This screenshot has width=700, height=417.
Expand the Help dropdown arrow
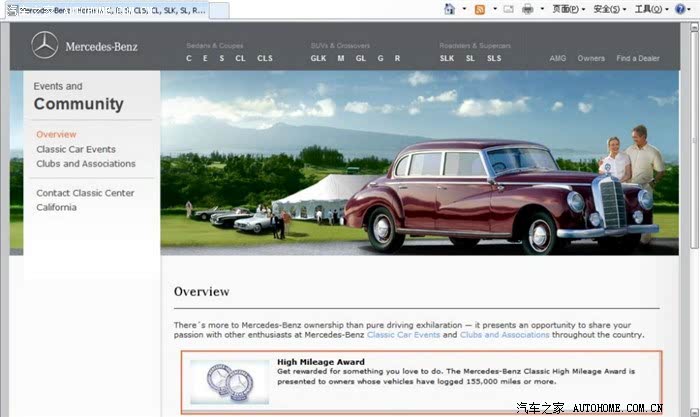tap(689, 9)
